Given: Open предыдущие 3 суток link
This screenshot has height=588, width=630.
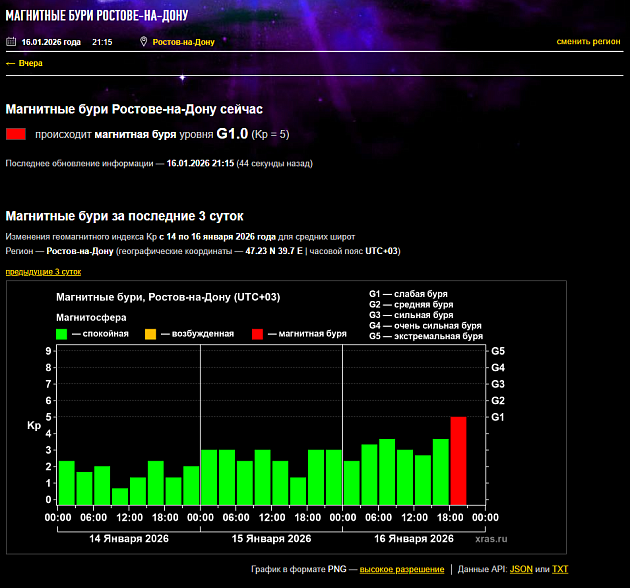Looking at the screenshot, I should point(43,272).
